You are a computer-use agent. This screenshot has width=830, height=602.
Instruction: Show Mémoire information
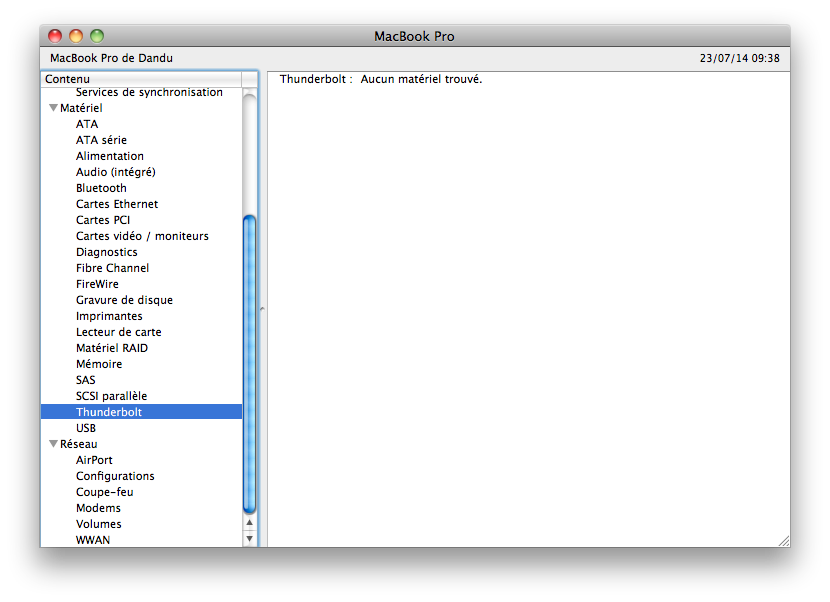99,364
